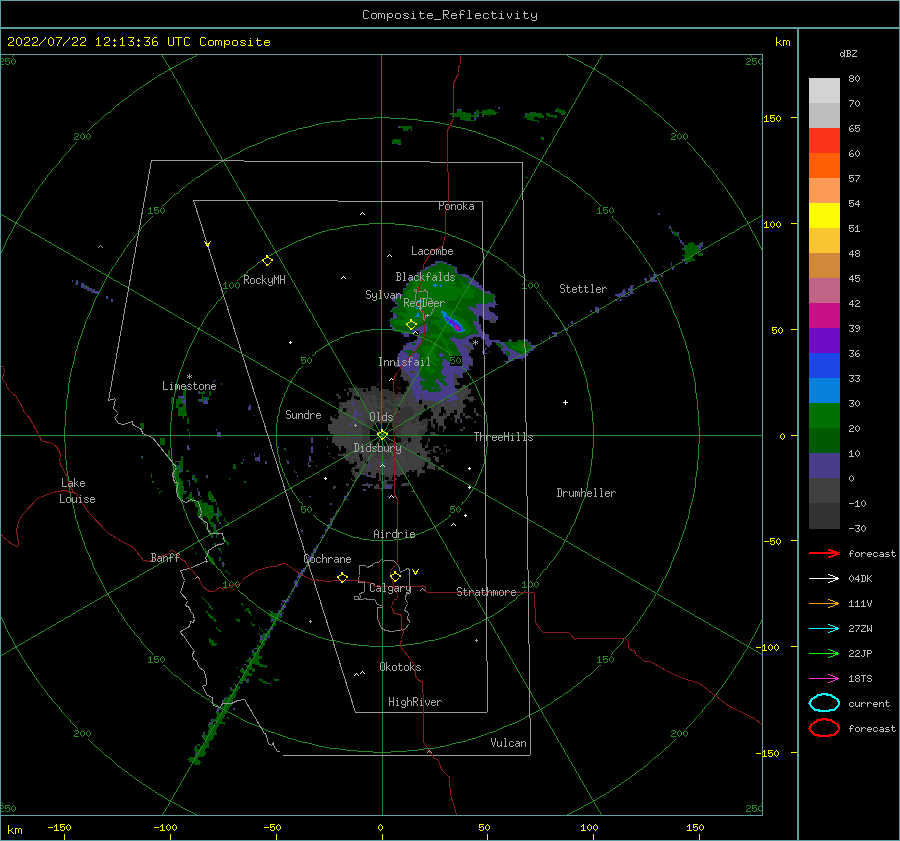Click the Blackfalds city label
The height and width of the screenshot is (841, 900).
pos(425,277)
